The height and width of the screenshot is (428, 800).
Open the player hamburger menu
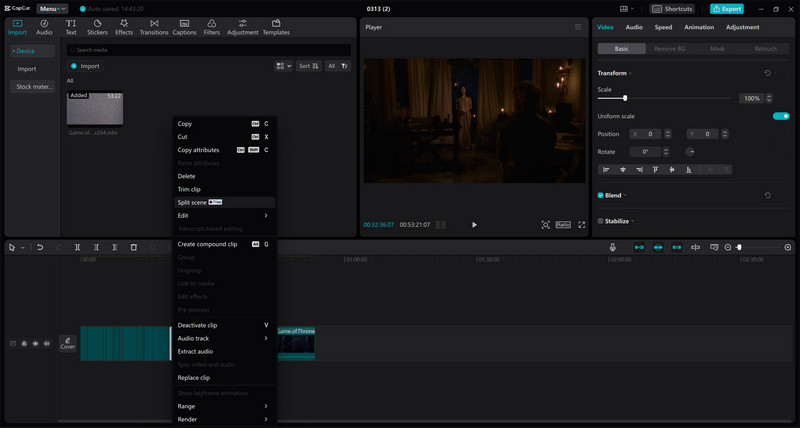pos(578,27)
